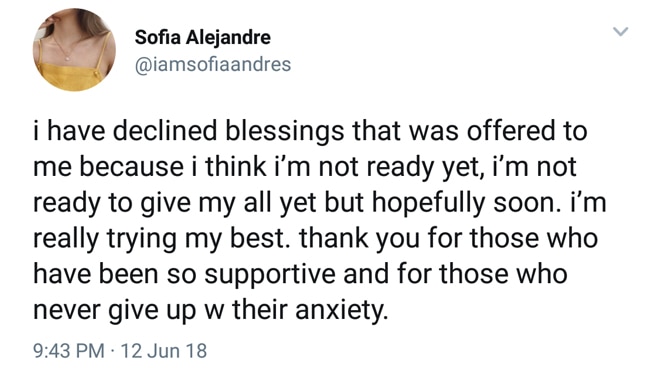Viewport: 660px width, 368px height.
Task: Click "never give up" on last line
Action: point(114,311)
